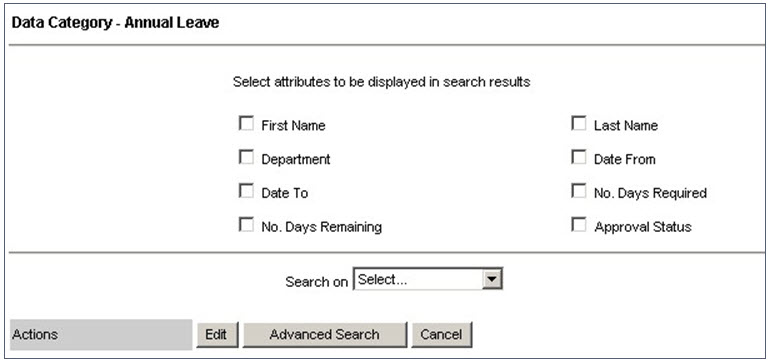Click the 'Search on' label text
The width and height of the screenshot is (771, 360).
(316, 282)
